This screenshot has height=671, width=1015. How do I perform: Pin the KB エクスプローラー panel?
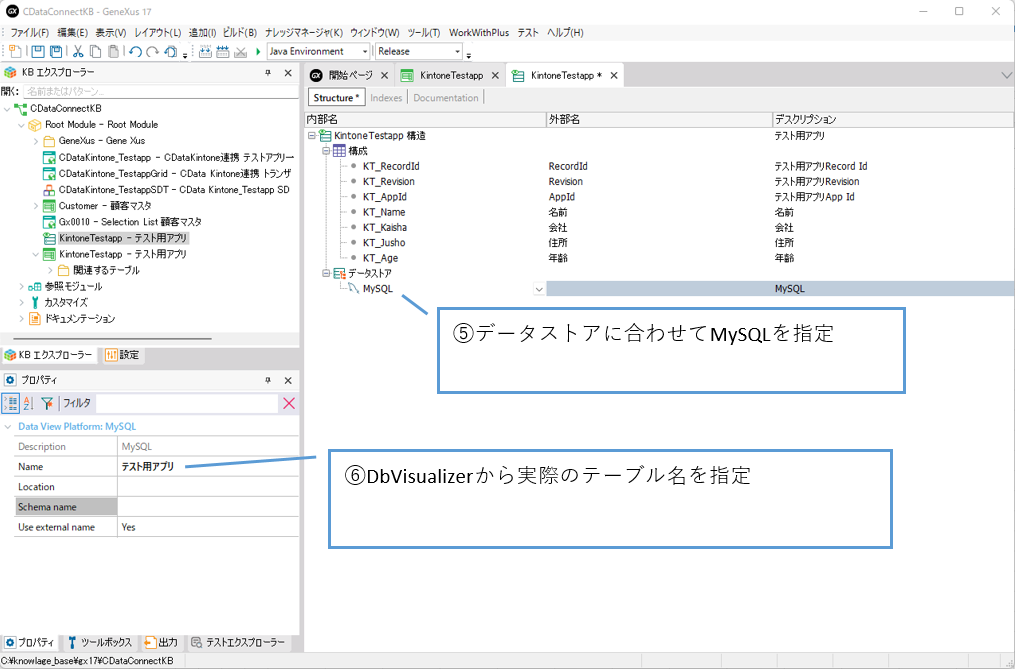pos(268,72)
